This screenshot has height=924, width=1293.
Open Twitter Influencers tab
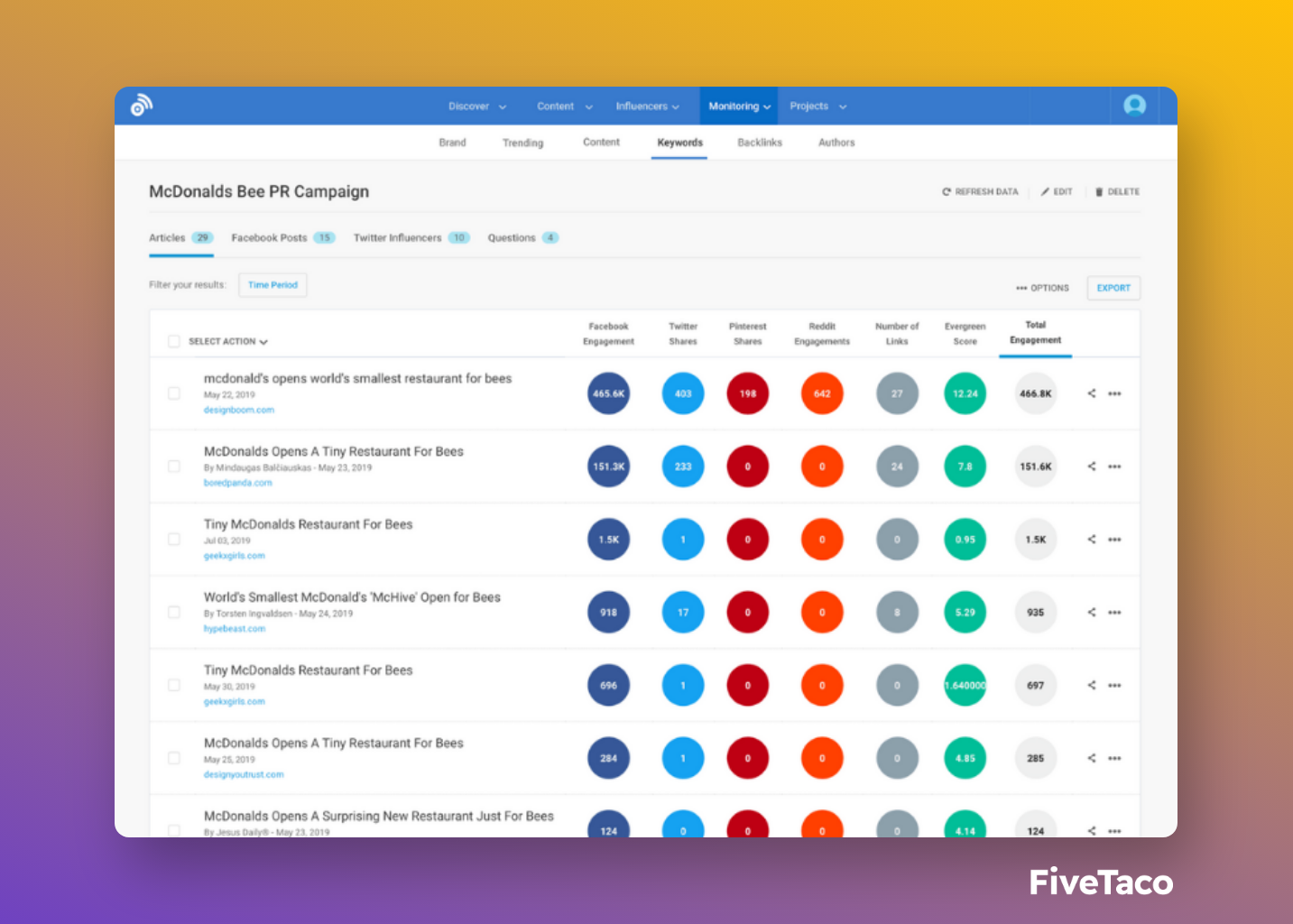tap(411, 238)
